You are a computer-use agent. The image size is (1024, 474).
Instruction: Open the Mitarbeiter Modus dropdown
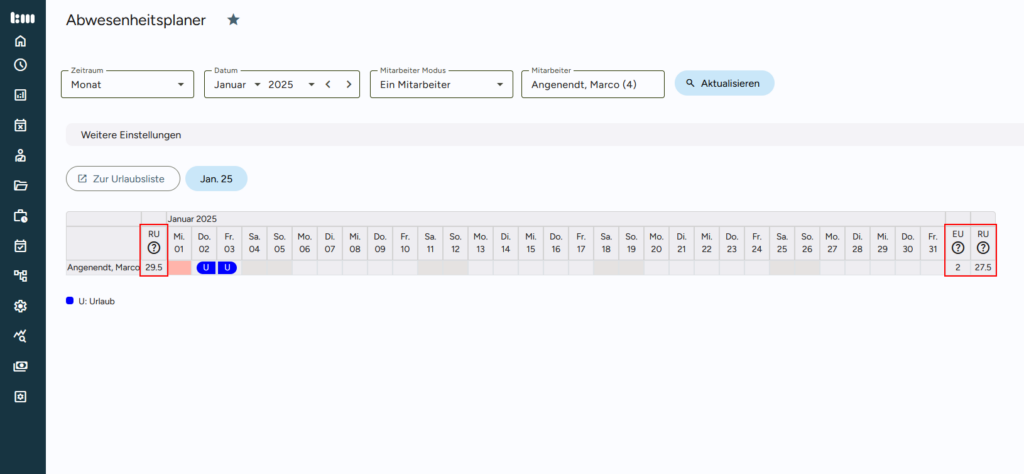(x=443, y=85)
